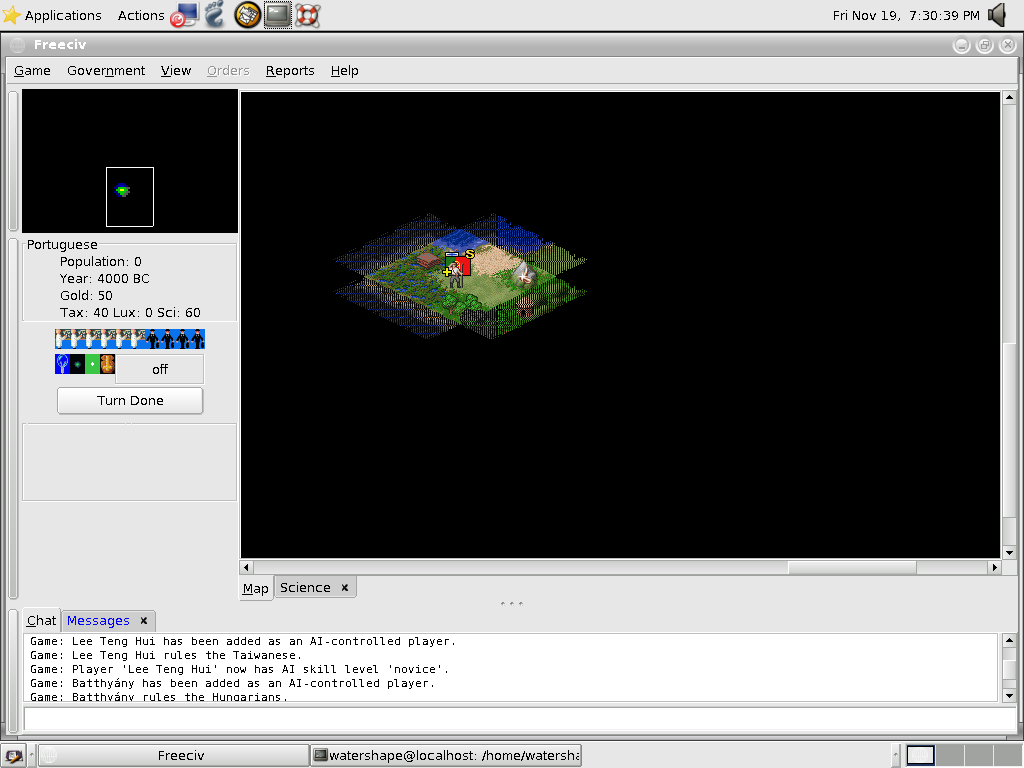Click the volume speaker icon
The width and height of the screenshot is (1024, 768).
(997, 15)
